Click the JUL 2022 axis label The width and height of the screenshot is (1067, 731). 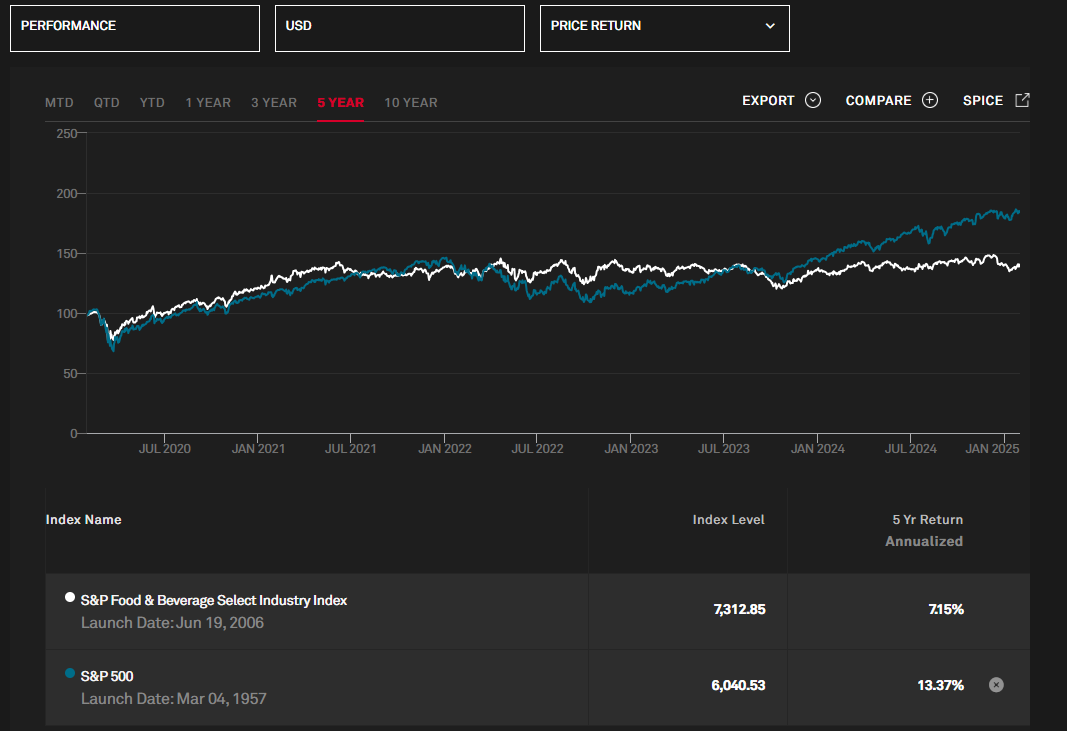coord(538,449)
